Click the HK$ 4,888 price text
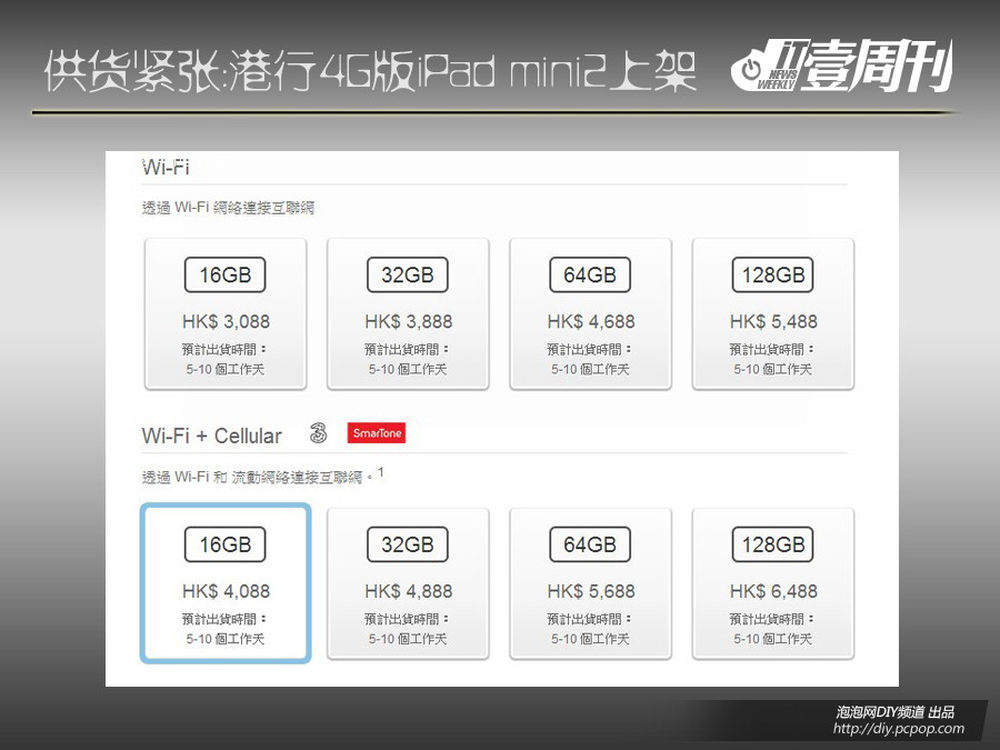 409,591
